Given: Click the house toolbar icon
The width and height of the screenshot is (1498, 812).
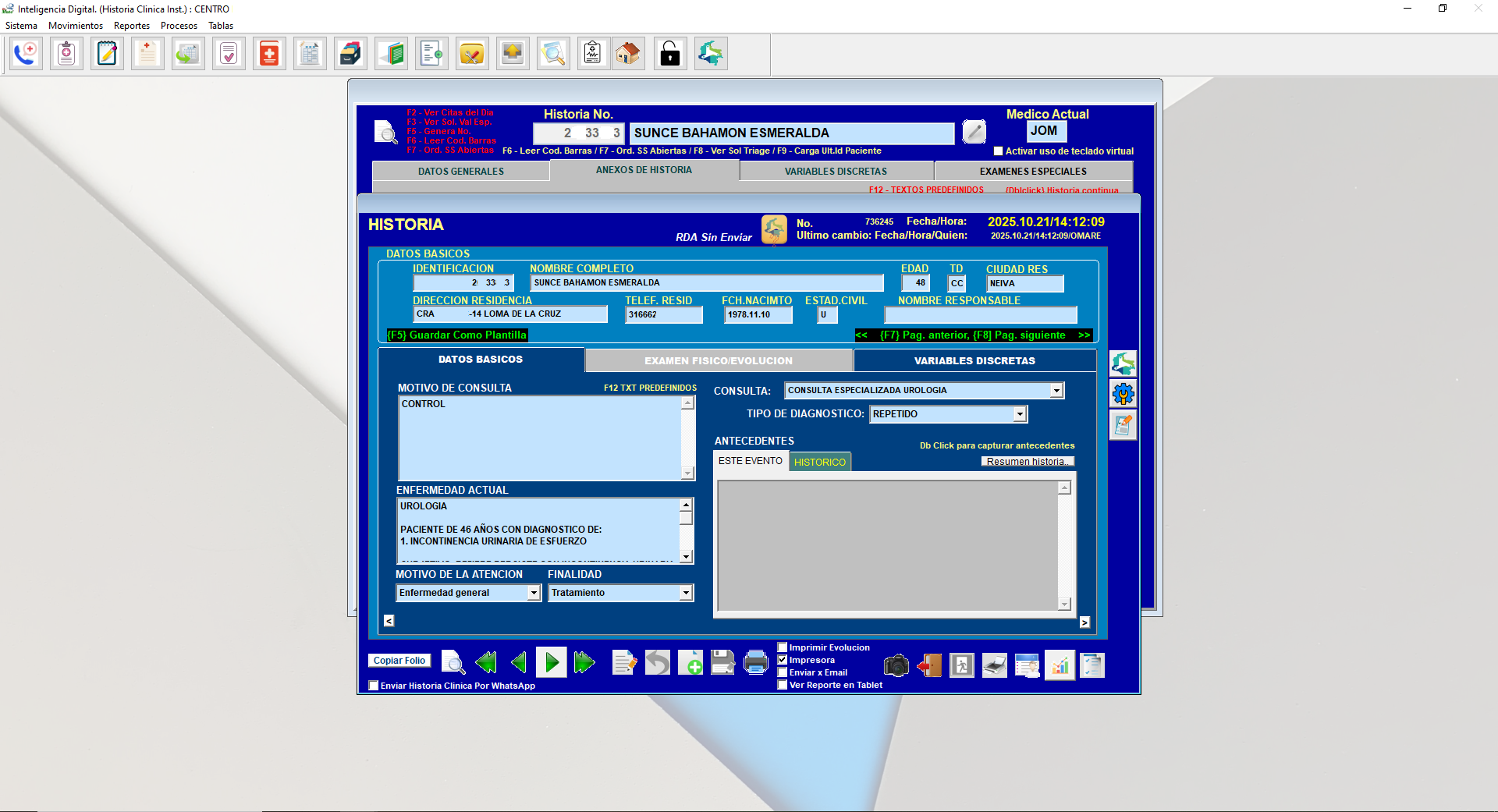Looking at the screenshot, I should (x=628, y=54).
